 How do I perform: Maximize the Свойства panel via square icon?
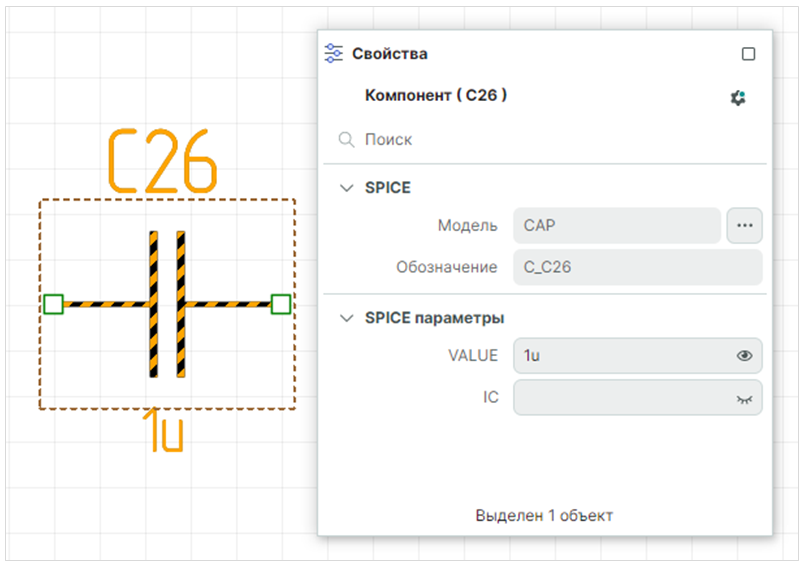748,54
